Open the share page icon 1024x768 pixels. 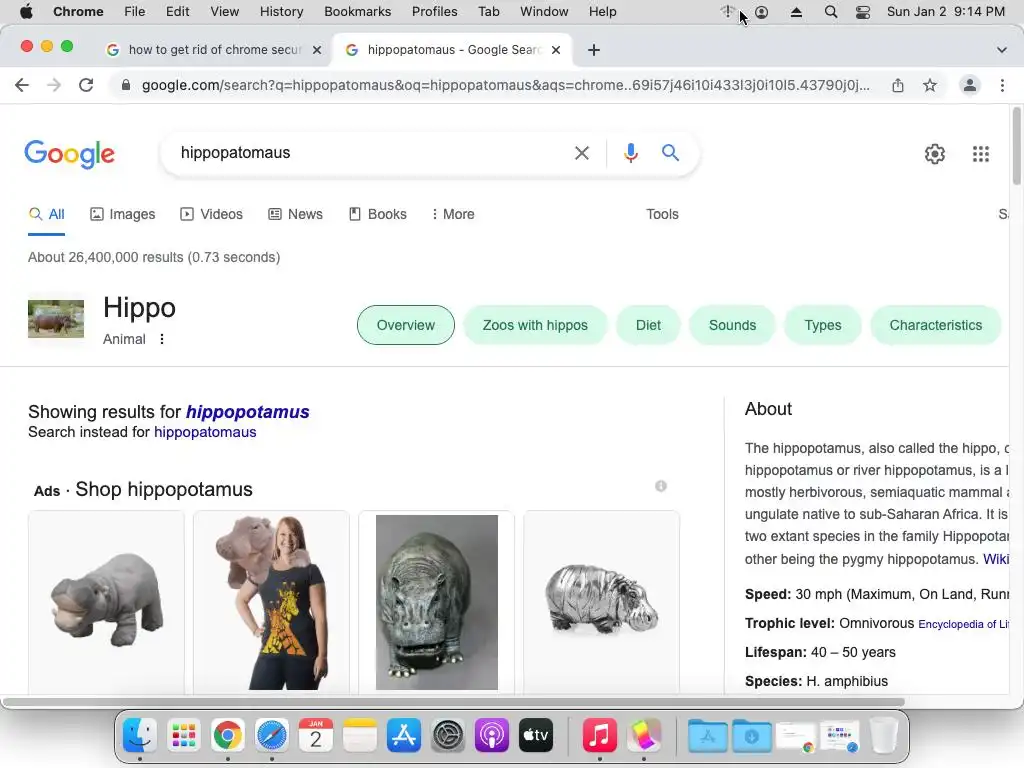(898, 85)
